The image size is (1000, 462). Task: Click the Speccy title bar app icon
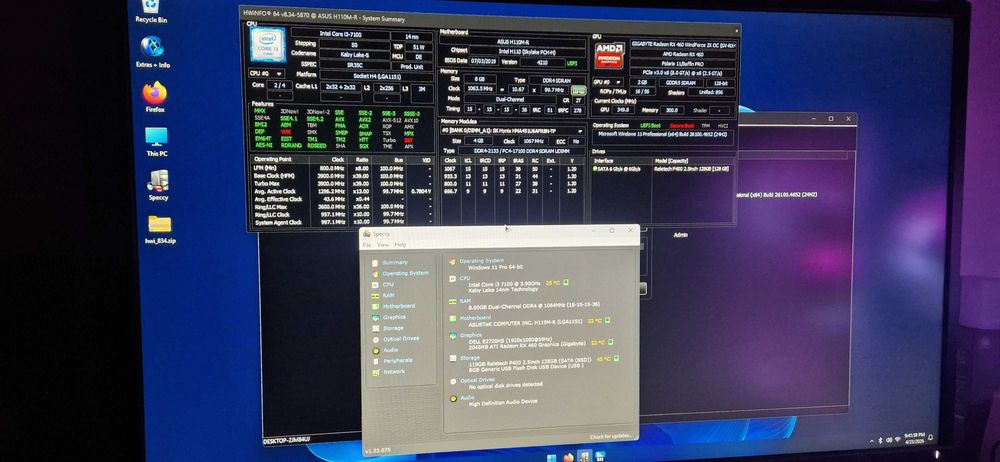(366, 234)
